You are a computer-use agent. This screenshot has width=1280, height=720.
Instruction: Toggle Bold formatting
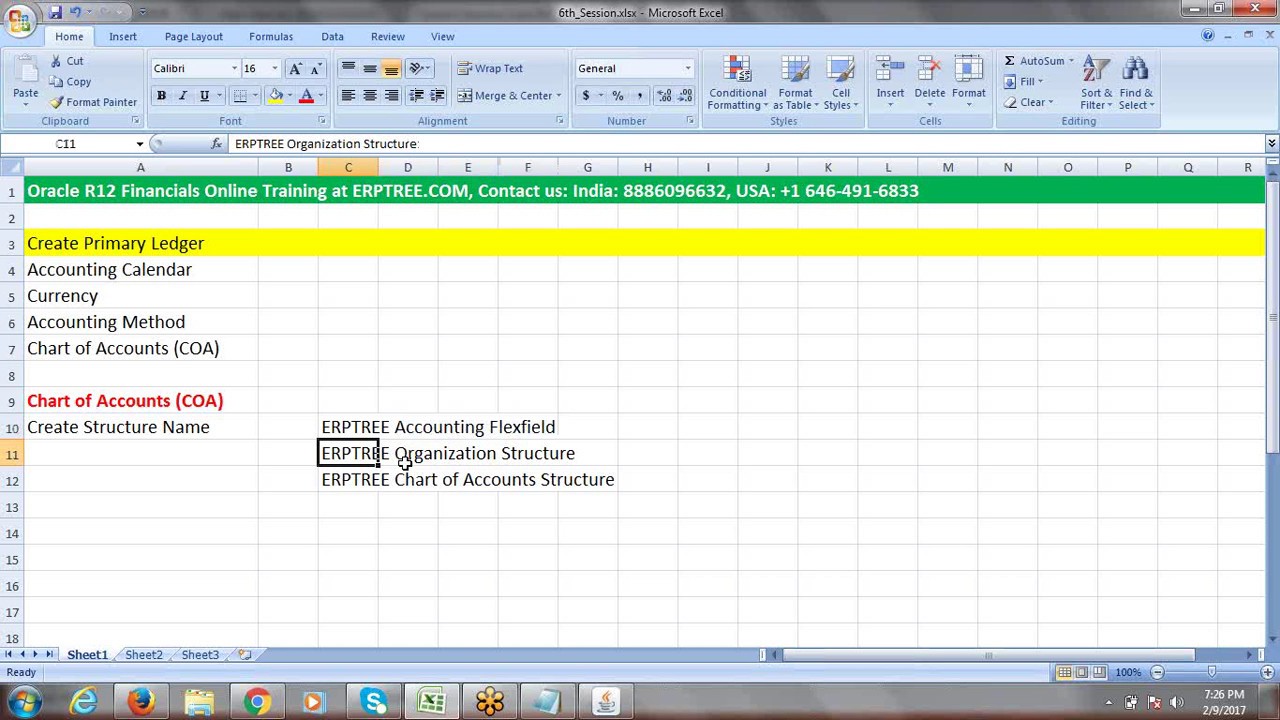coord(161,96)
